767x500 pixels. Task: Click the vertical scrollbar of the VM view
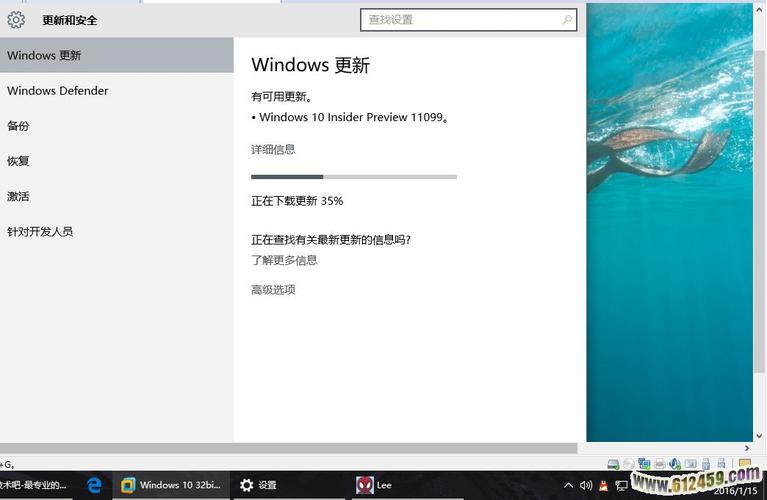759,210
